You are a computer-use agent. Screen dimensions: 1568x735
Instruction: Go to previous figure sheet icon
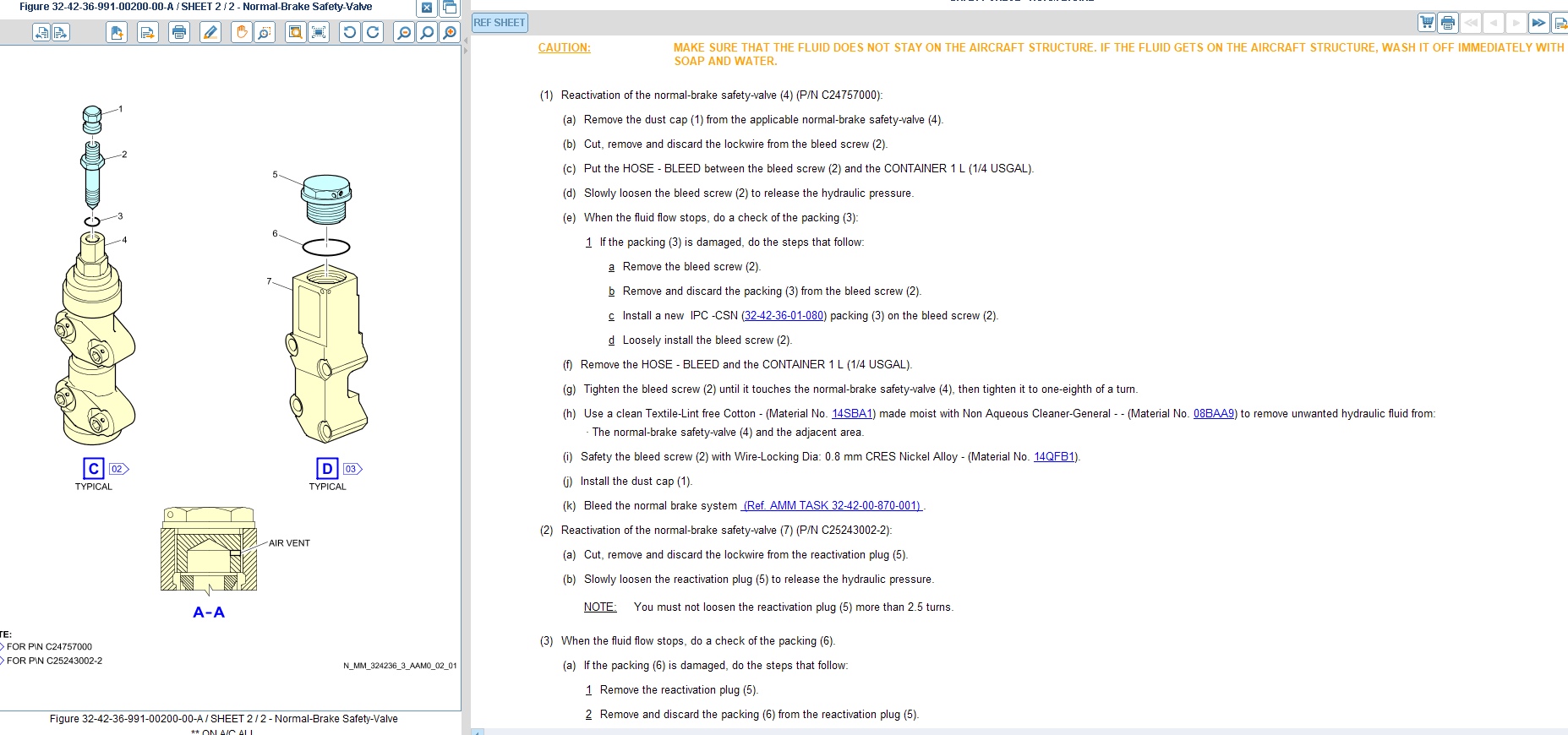point(41,33)
